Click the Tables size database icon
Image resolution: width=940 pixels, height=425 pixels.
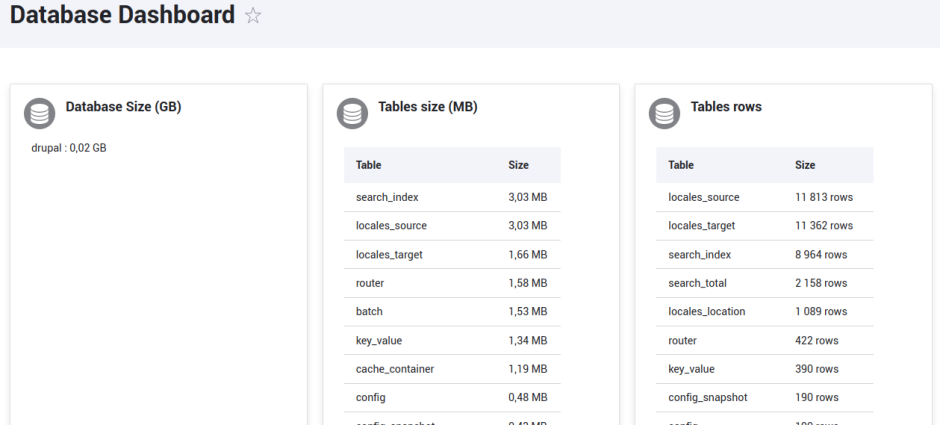coord(352,114)
